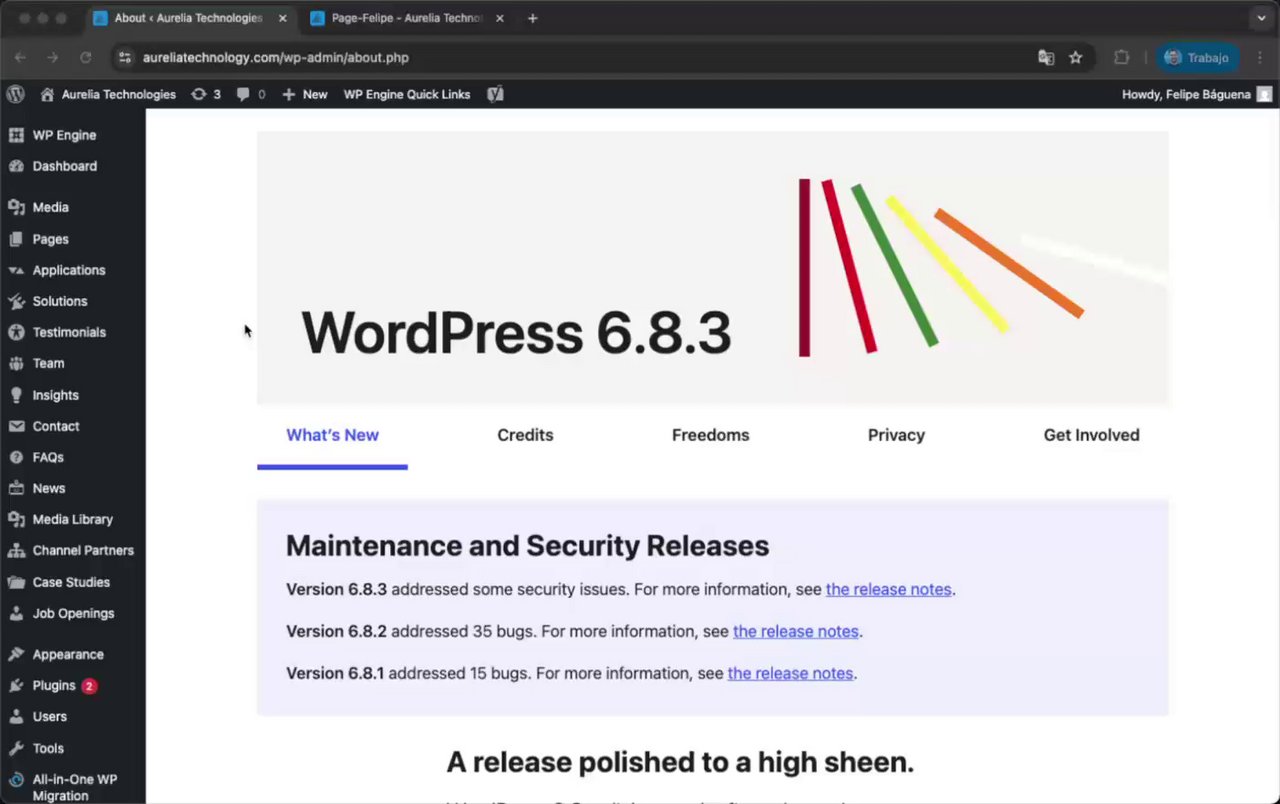Click the Applications sidebar icon
This screenshot has height=804, width=1280.
[x=16, y=270]
